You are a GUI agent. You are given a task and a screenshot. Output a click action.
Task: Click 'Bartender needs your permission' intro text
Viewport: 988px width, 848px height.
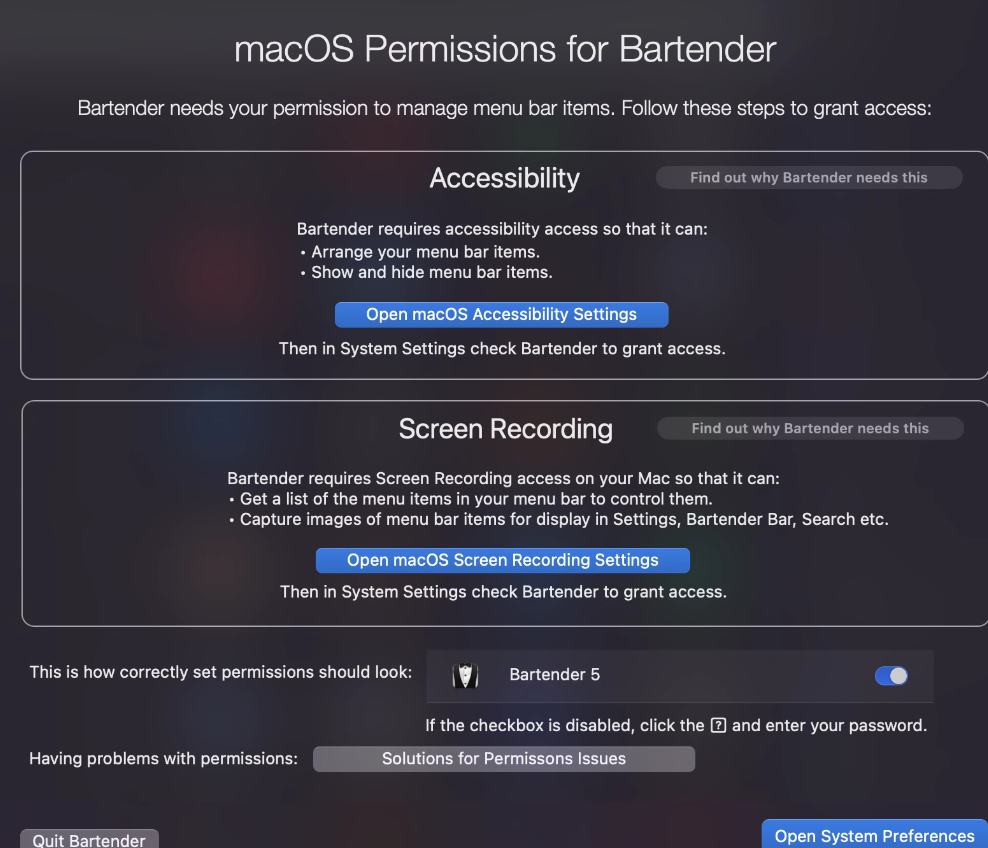coord(504,108)
